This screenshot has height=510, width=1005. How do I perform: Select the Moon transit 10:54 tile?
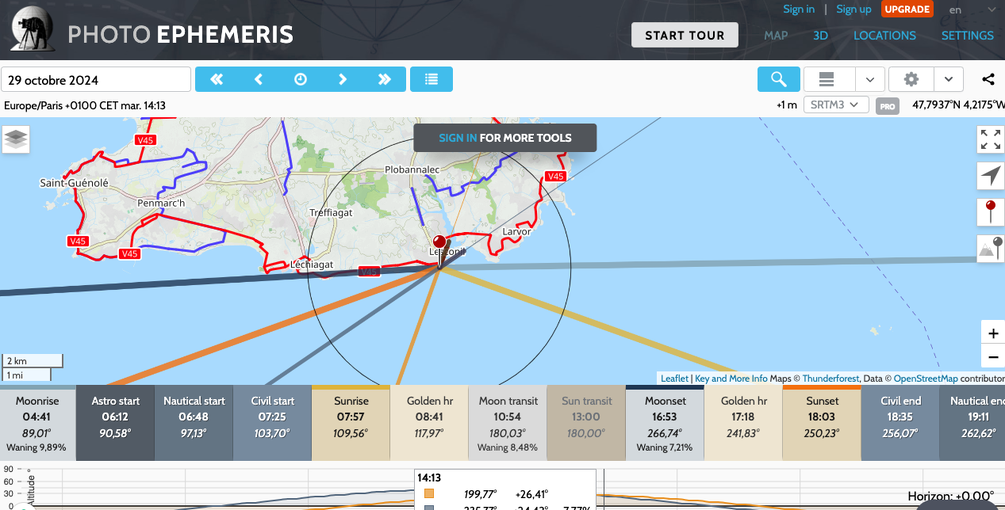click(x=508, y=423)
